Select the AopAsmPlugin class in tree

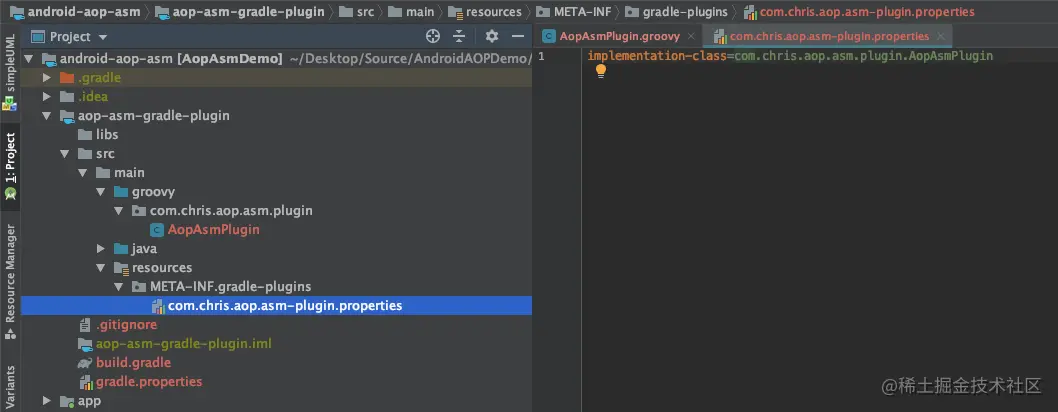213,229
